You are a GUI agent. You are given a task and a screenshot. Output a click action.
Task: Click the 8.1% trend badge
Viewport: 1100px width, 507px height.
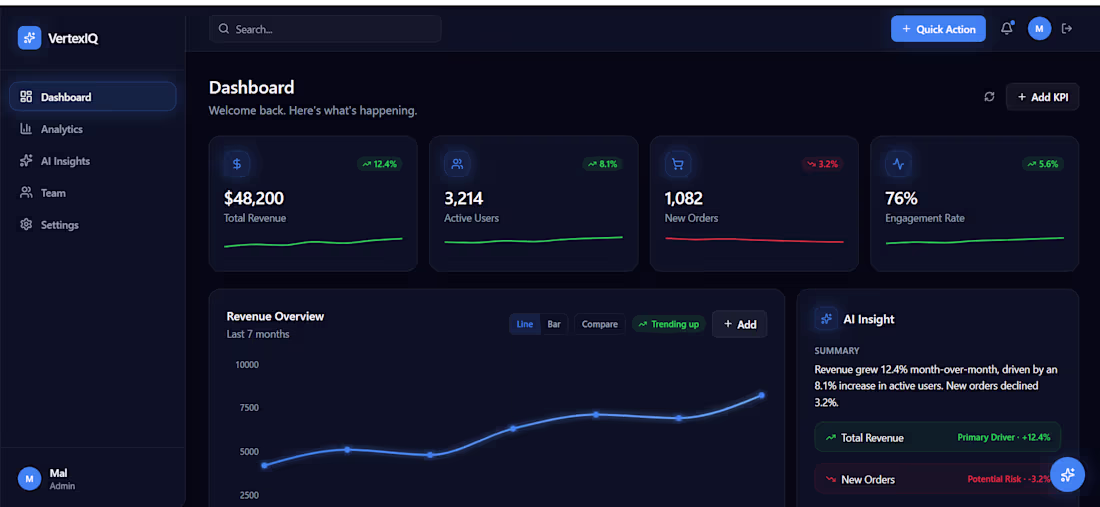coord(603,164)
